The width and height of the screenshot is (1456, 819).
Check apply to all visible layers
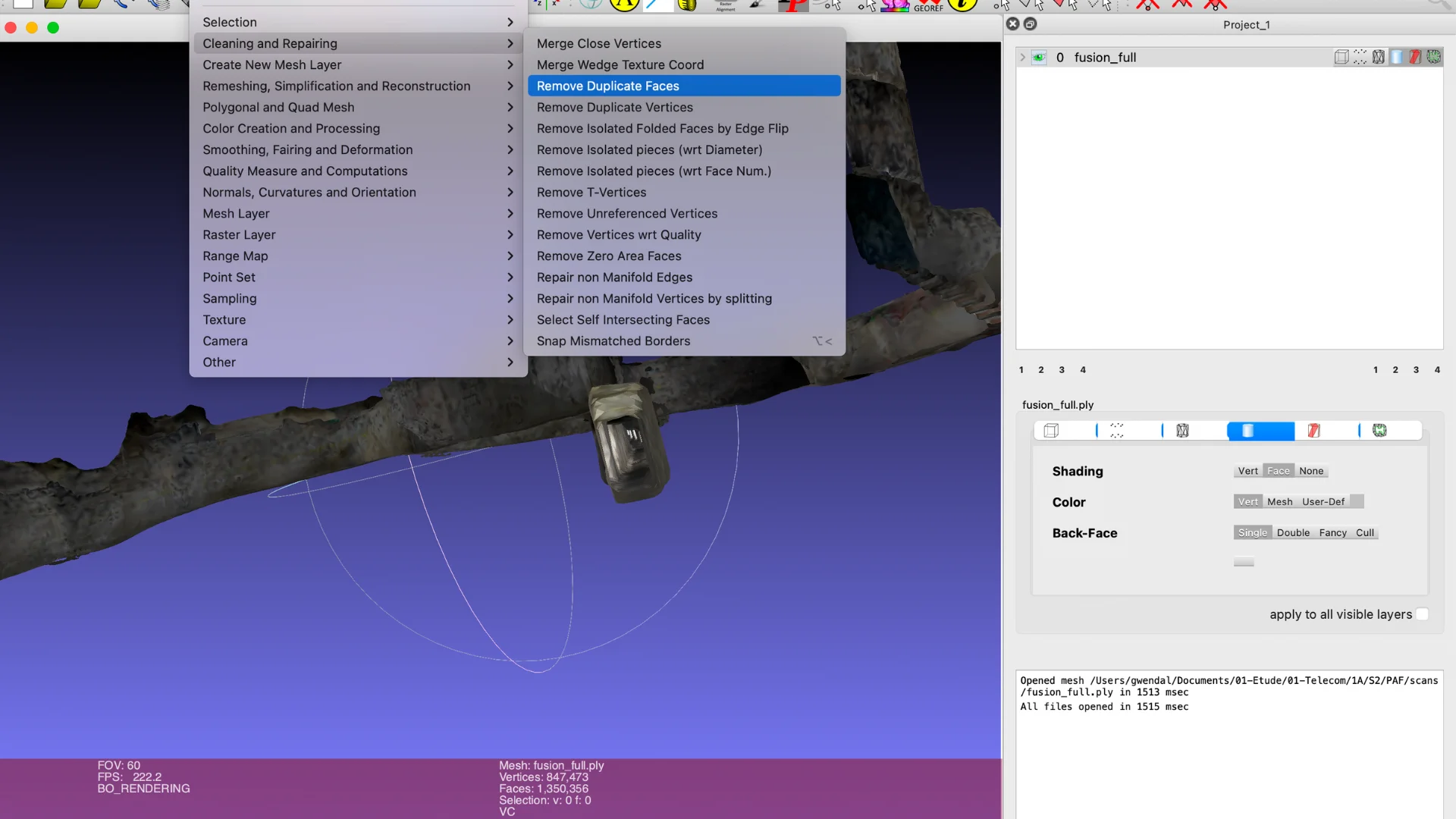pyautogui.click(x=1422, y=614)
